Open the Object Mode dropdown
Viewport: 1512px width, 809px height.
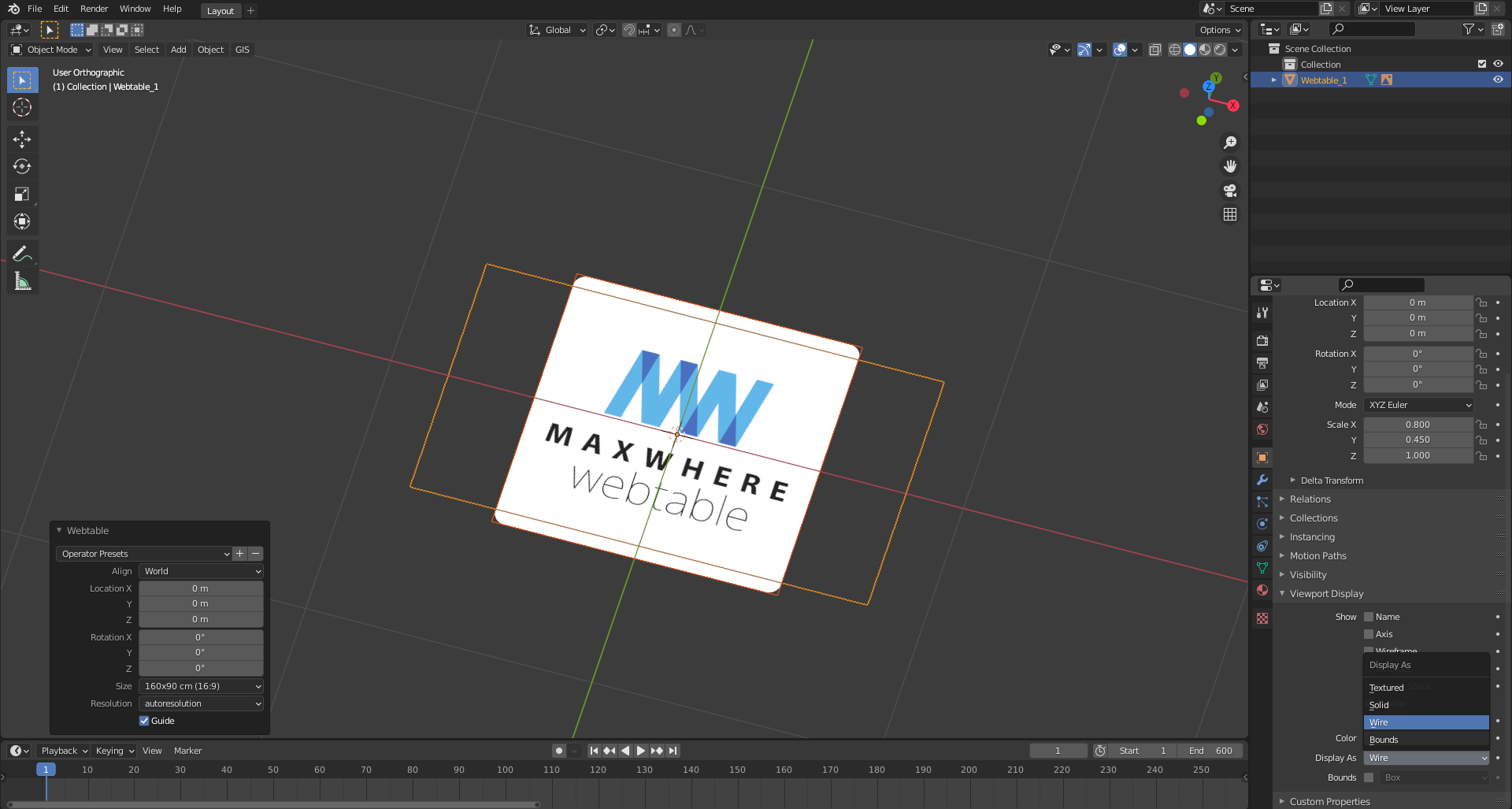point(51,50)
